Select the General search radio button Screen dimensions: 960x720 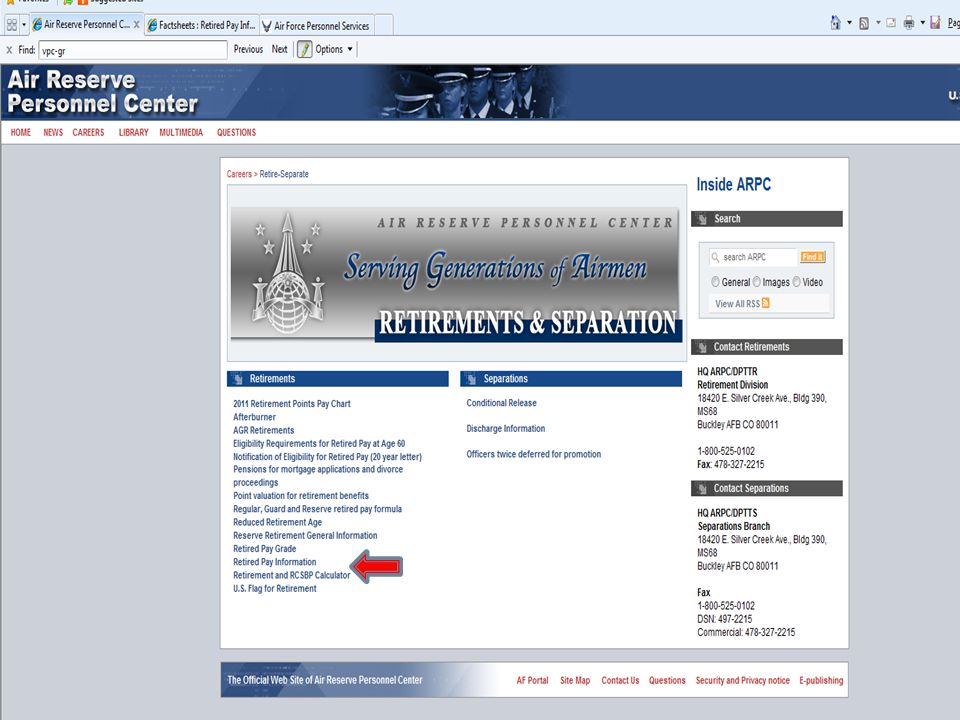pyautogui.click(x=715, y=282)
